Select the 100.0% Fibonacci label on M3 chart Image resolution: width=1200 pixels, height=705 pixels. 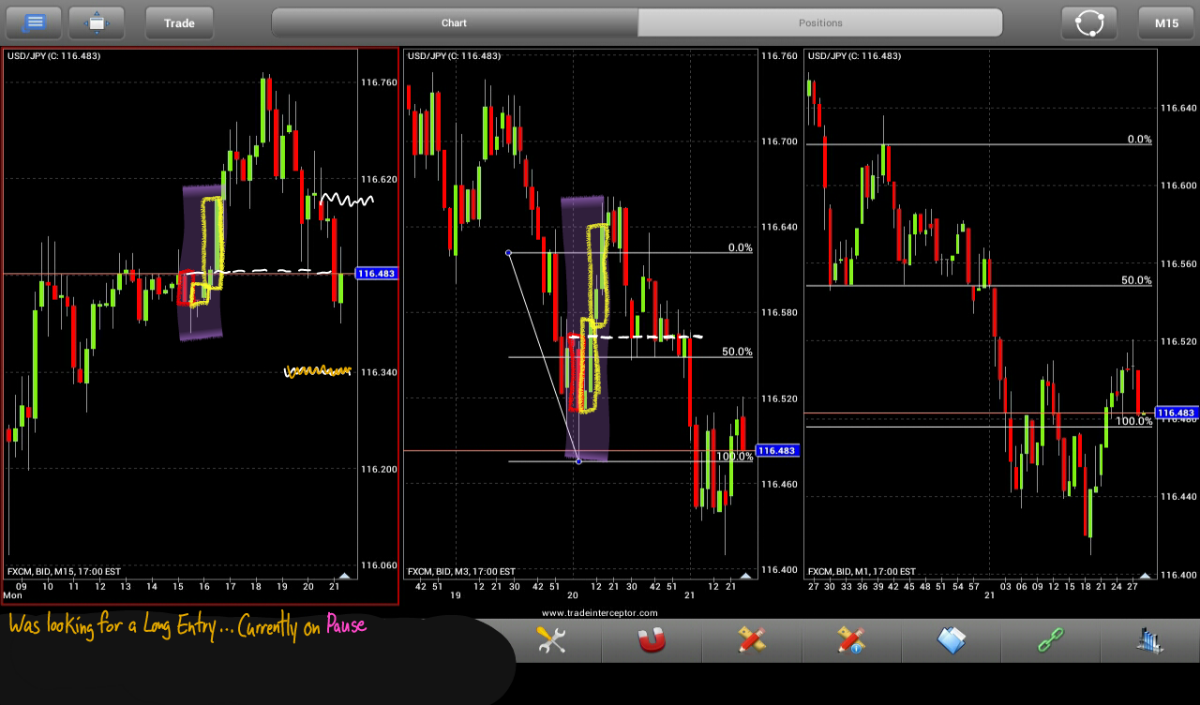click(735, 456)
